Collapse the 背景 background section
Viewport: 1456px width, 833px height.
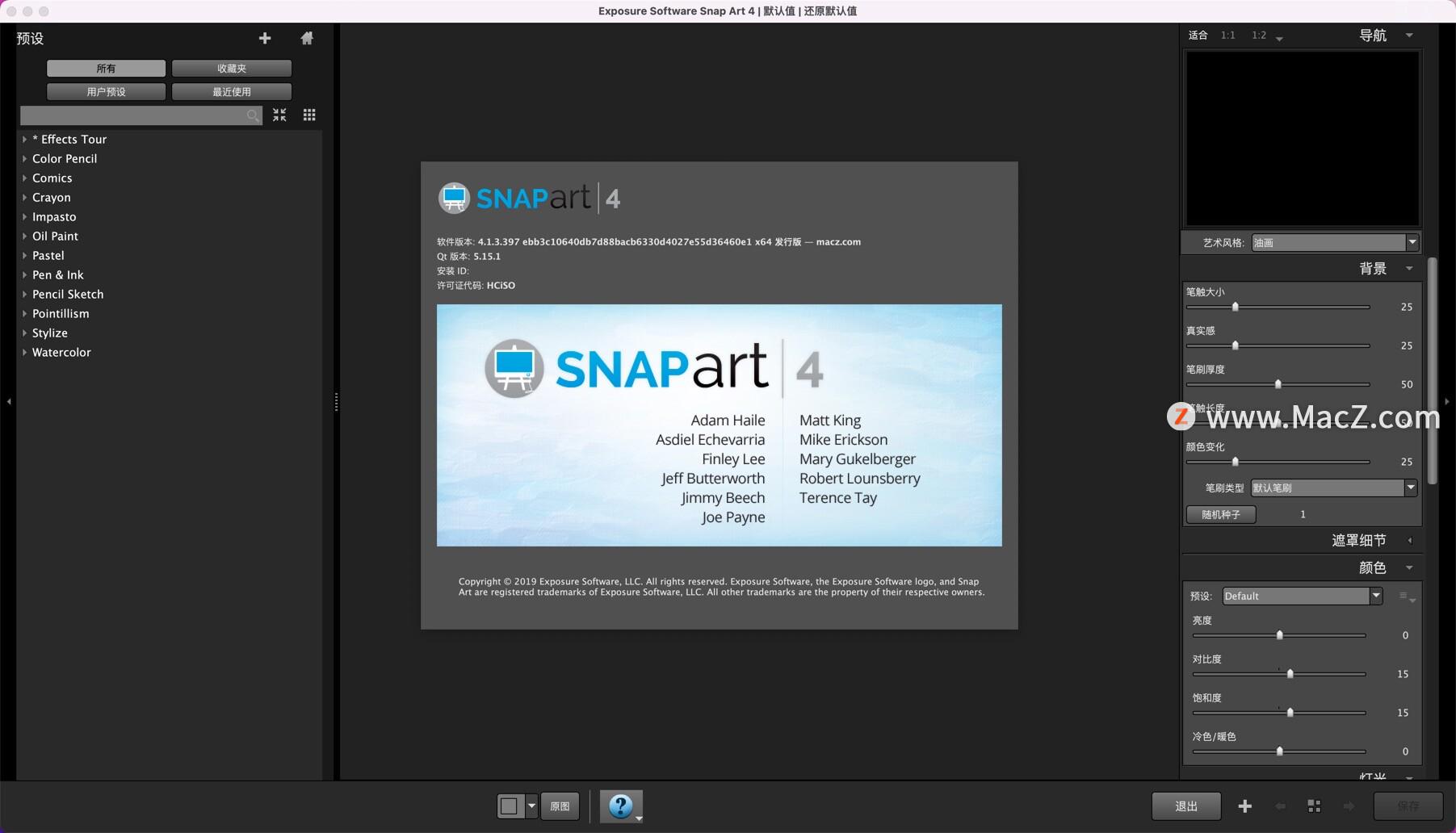[x=1409, y=269]
